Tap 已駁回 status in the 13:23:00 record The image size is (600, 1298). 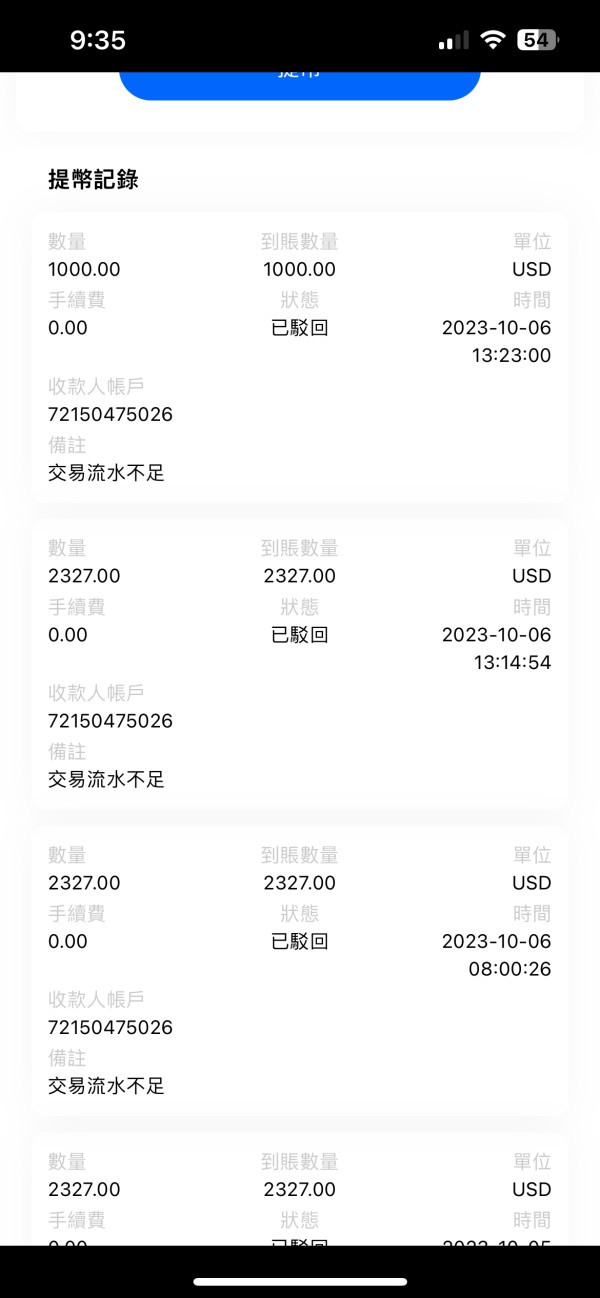pyautogui.click(x=299, y=328)
